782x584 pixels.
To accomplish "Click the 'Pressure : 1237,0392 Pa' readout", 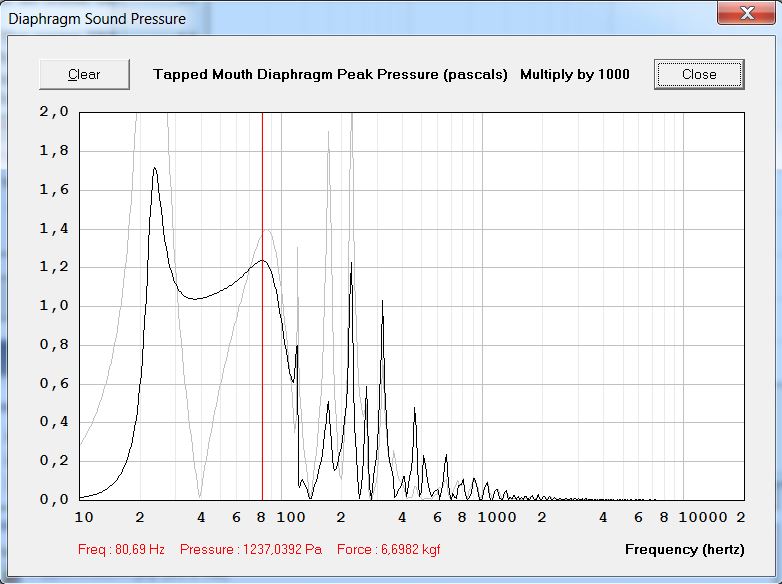I will point(251,550).
